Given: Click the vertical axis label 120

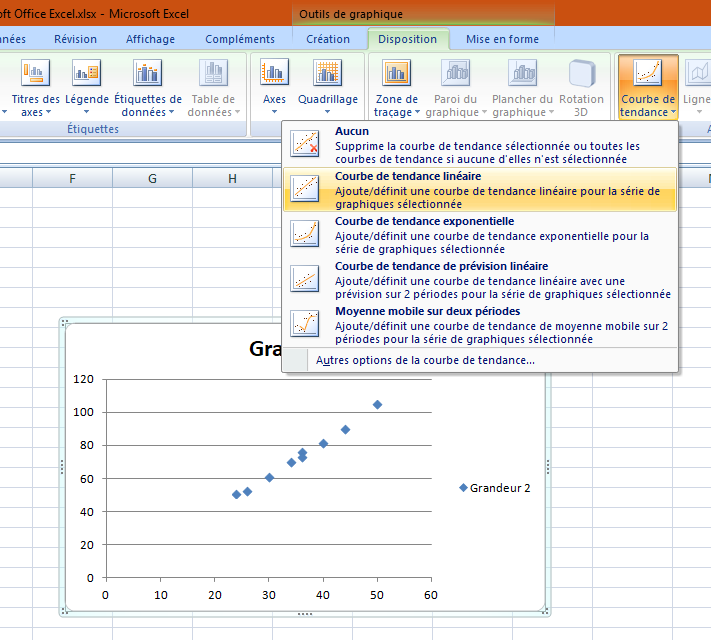Looking at the screenshot, I should (x=83, y=379).
